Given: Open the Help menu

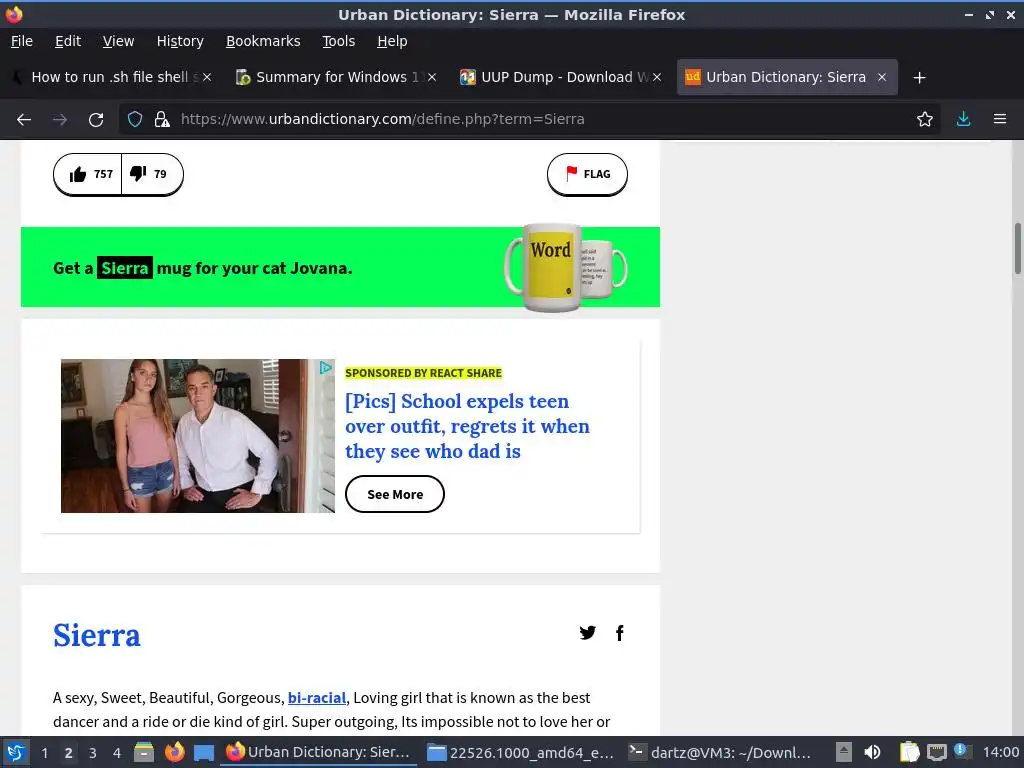Looking at the screenshot, I should point(392,41).
